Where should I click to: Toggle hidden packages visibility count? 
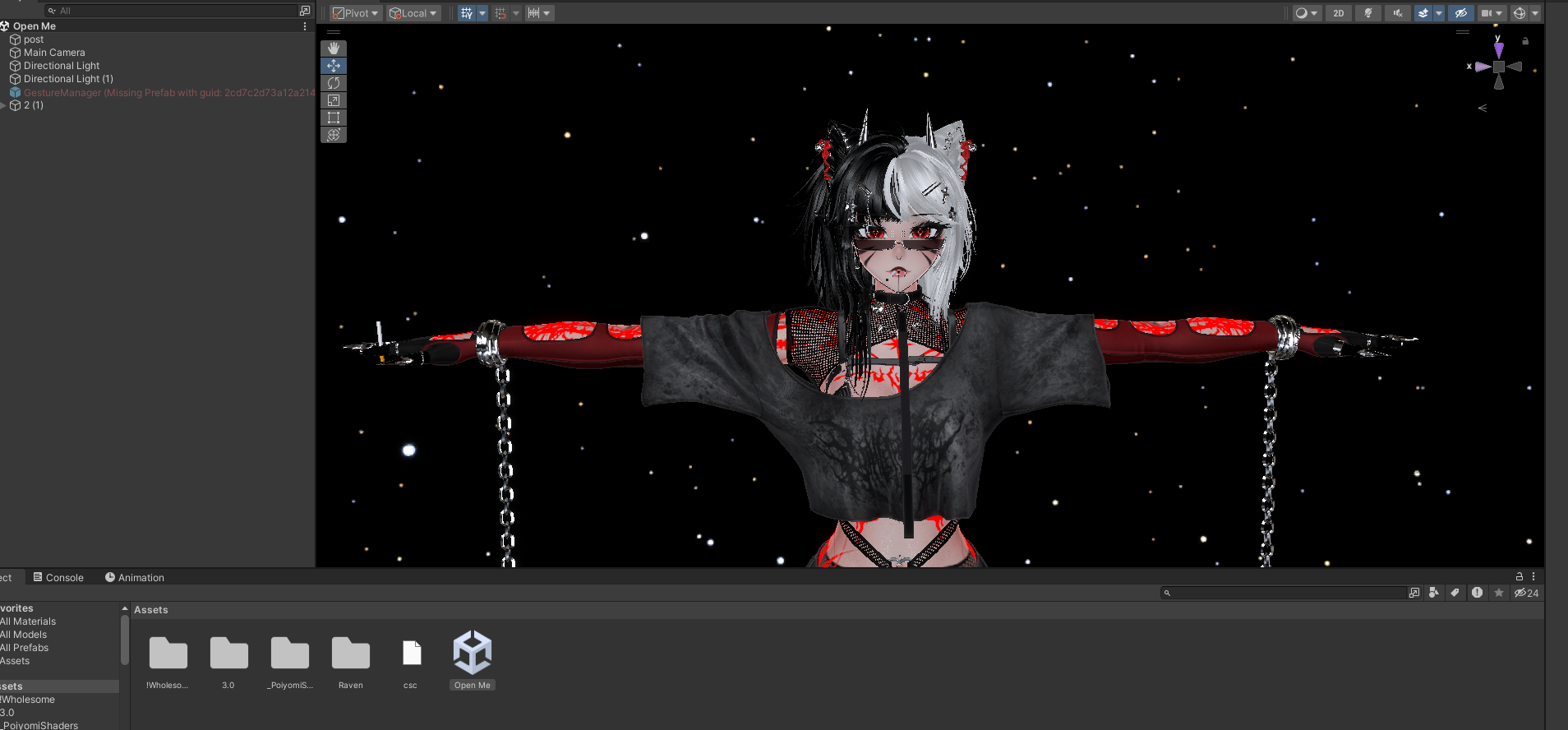point(1526,593)
